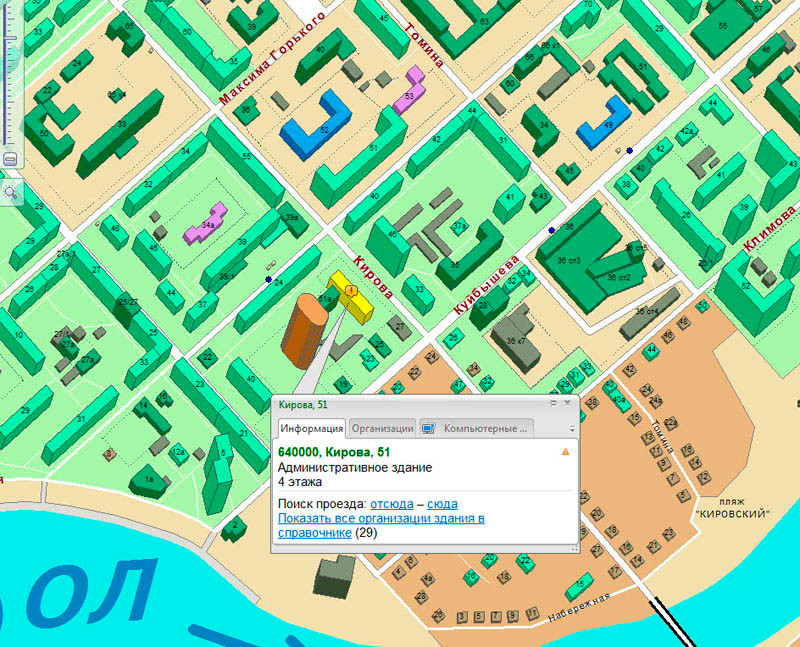Screen dimensions: 800x647
Task: Pin the Кирова, 51 info popup
Action: [x=552, y=404]
